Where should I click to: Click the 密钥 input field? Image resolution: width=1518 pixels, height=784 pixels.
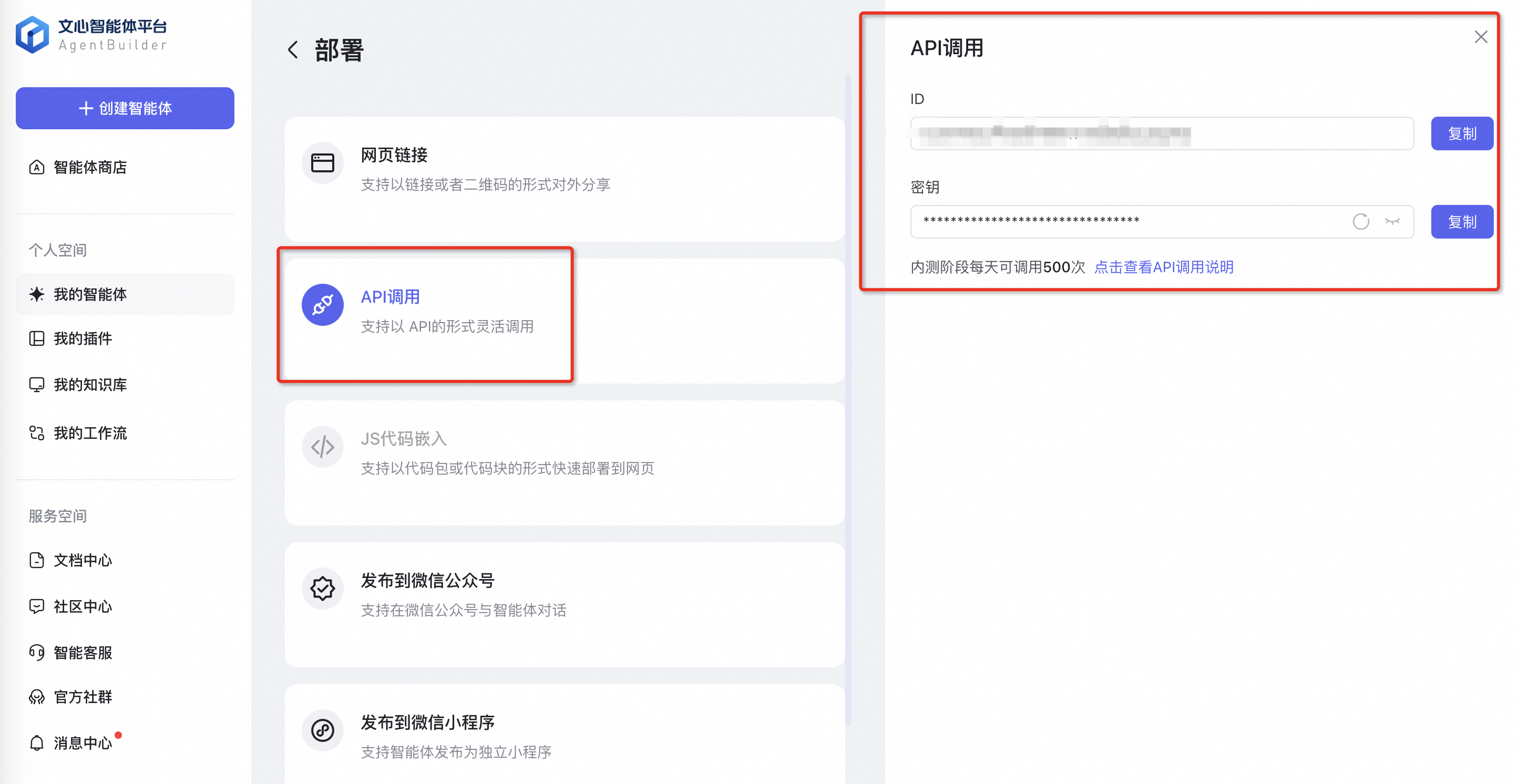(1120, 221)
